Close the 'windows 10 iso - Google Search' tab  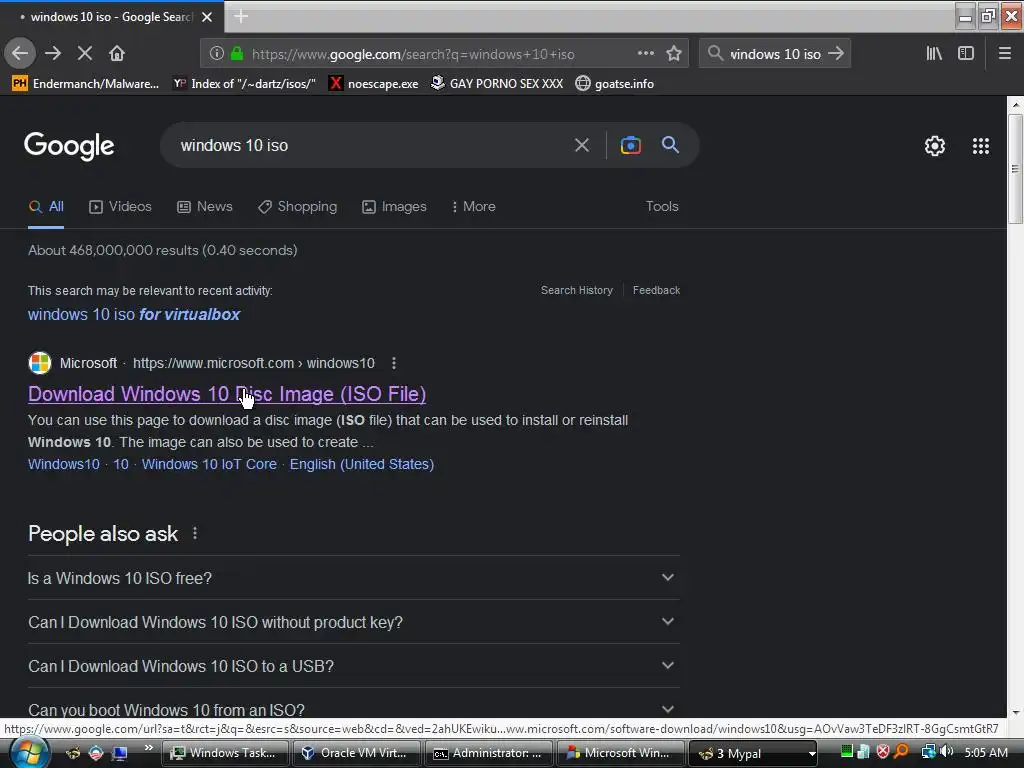coord(207,17)
